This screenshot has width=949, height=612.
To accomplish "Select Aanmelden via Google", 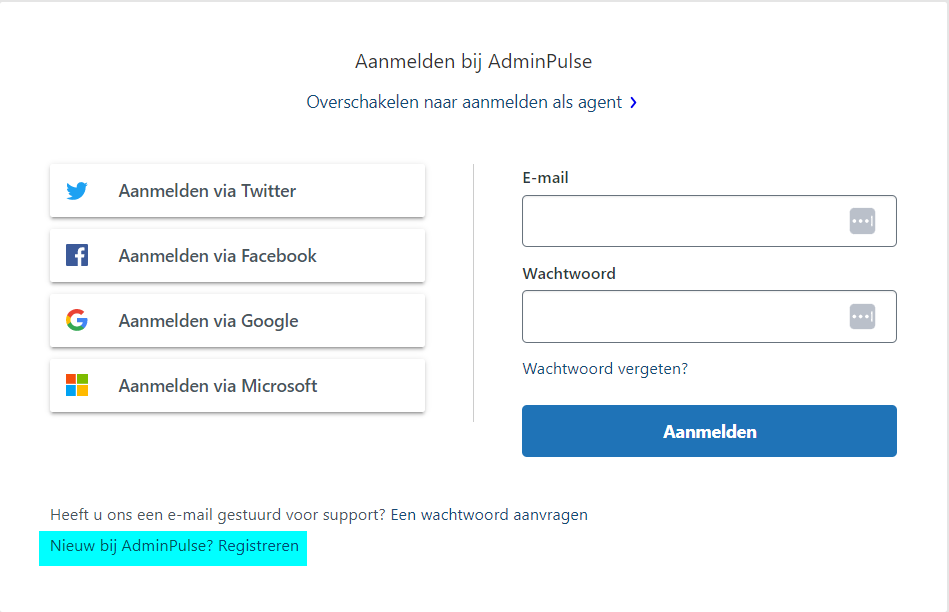I will tap(237, 320).
